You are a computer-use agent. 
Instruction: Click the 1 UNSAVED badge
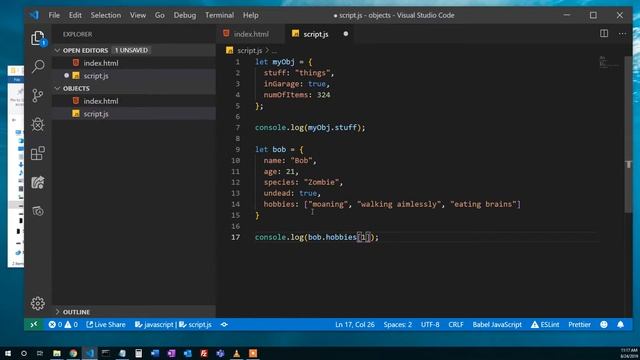(x=131, y=50)
